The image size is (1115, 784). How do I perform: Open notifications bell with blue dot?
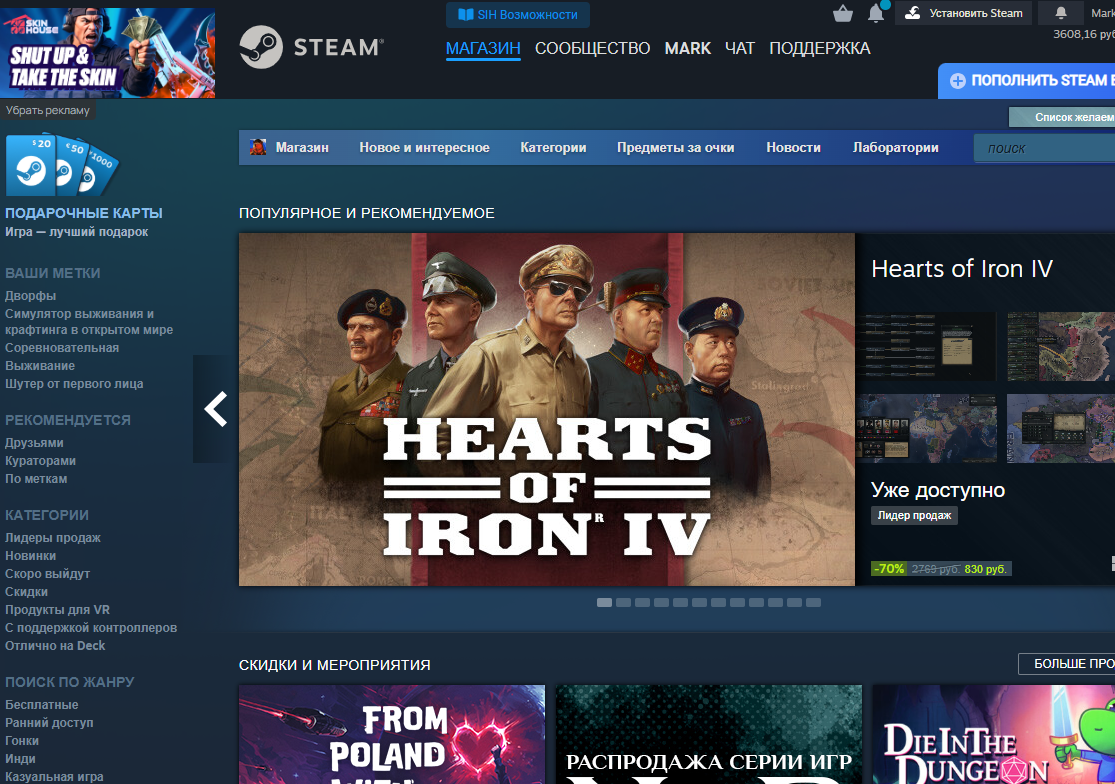[x=877, y=12]
